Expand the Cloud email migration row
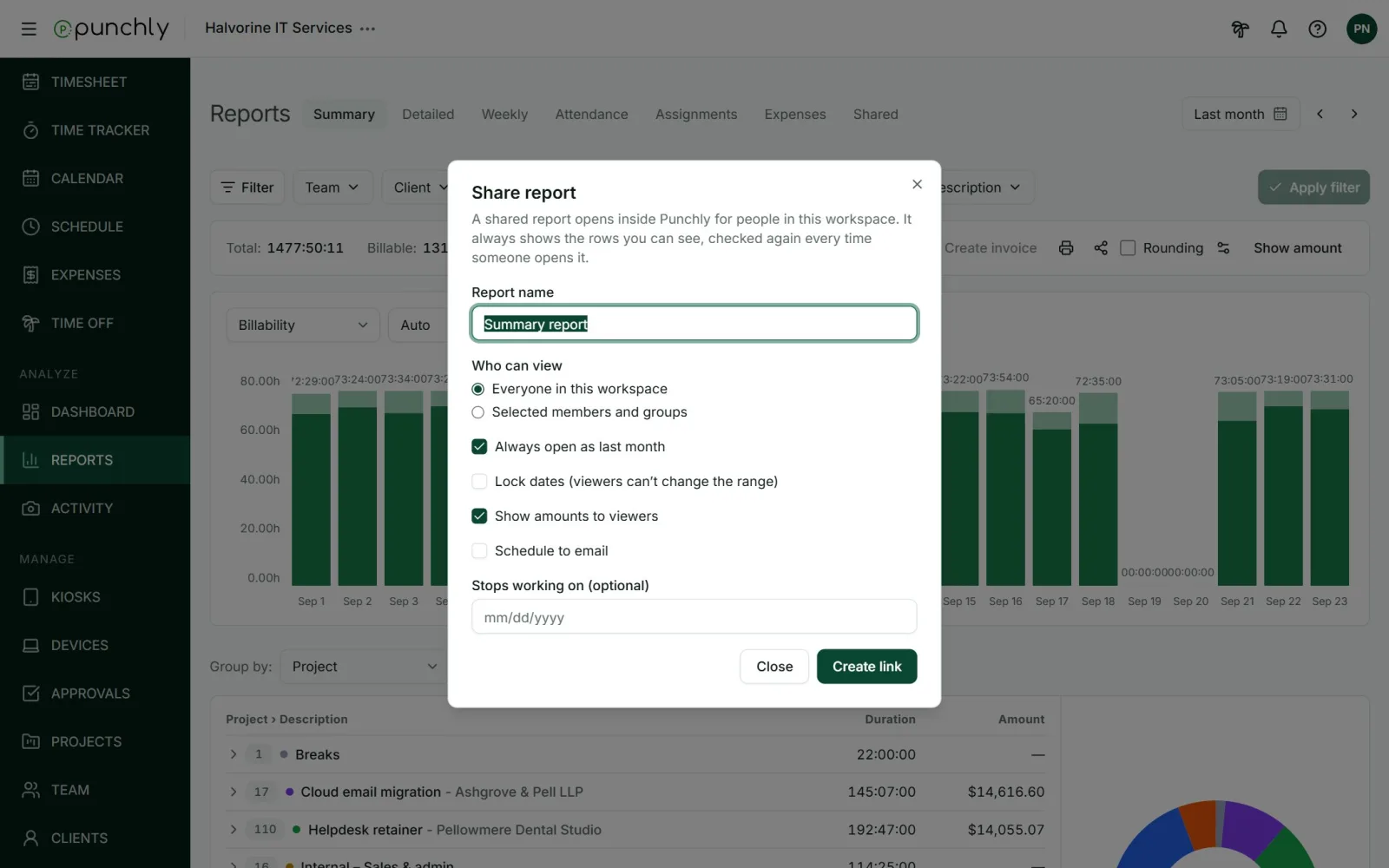Viewport: 1389px width, 868px height. [x=234, y=792]
